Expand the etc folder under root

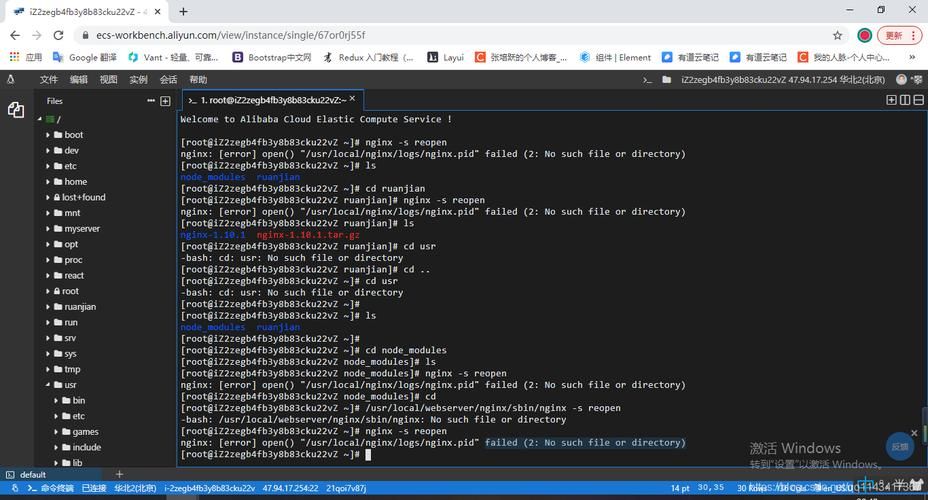48,166
